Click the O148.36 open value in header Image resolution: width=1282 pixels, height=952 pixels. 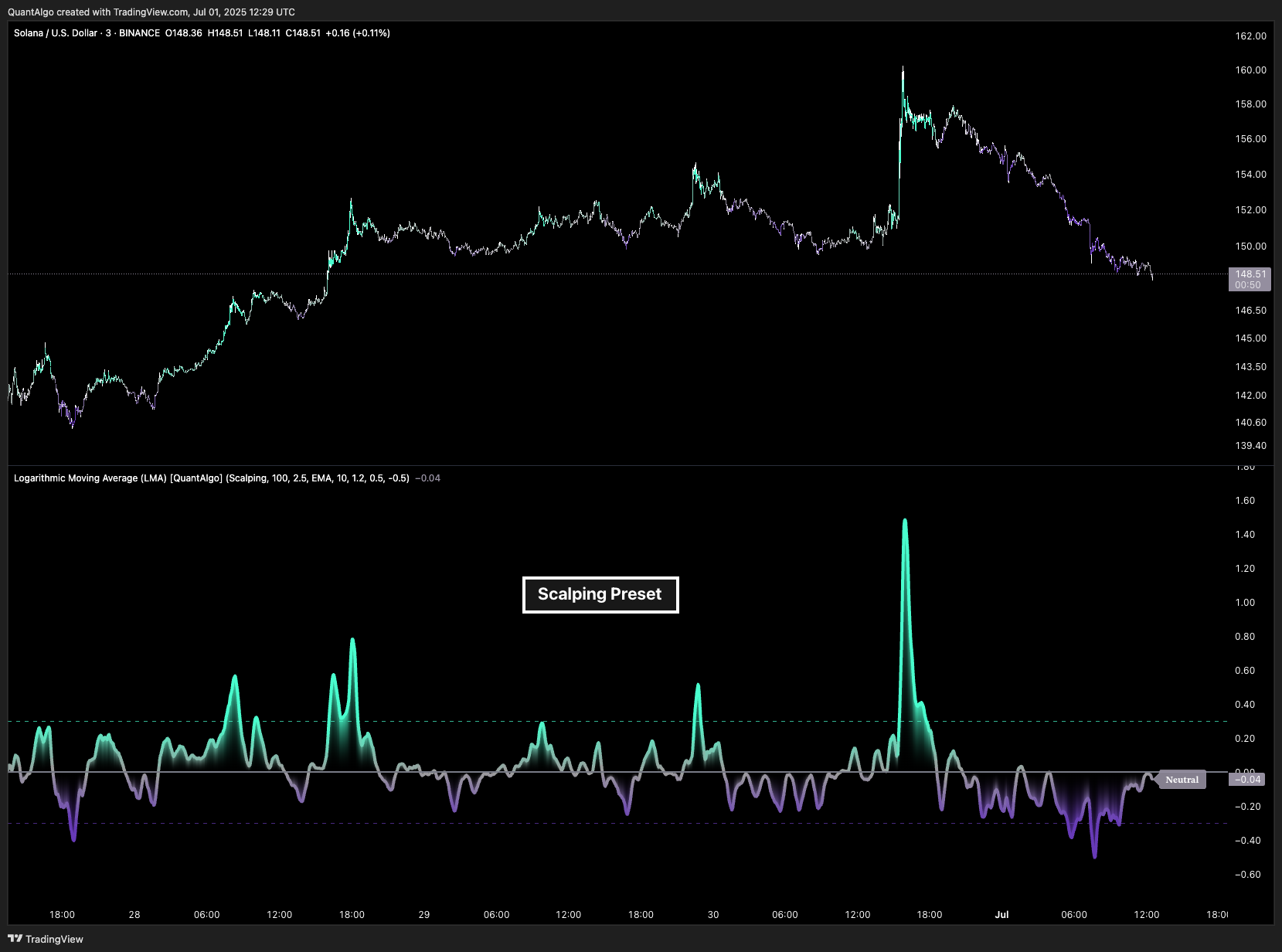184,33
